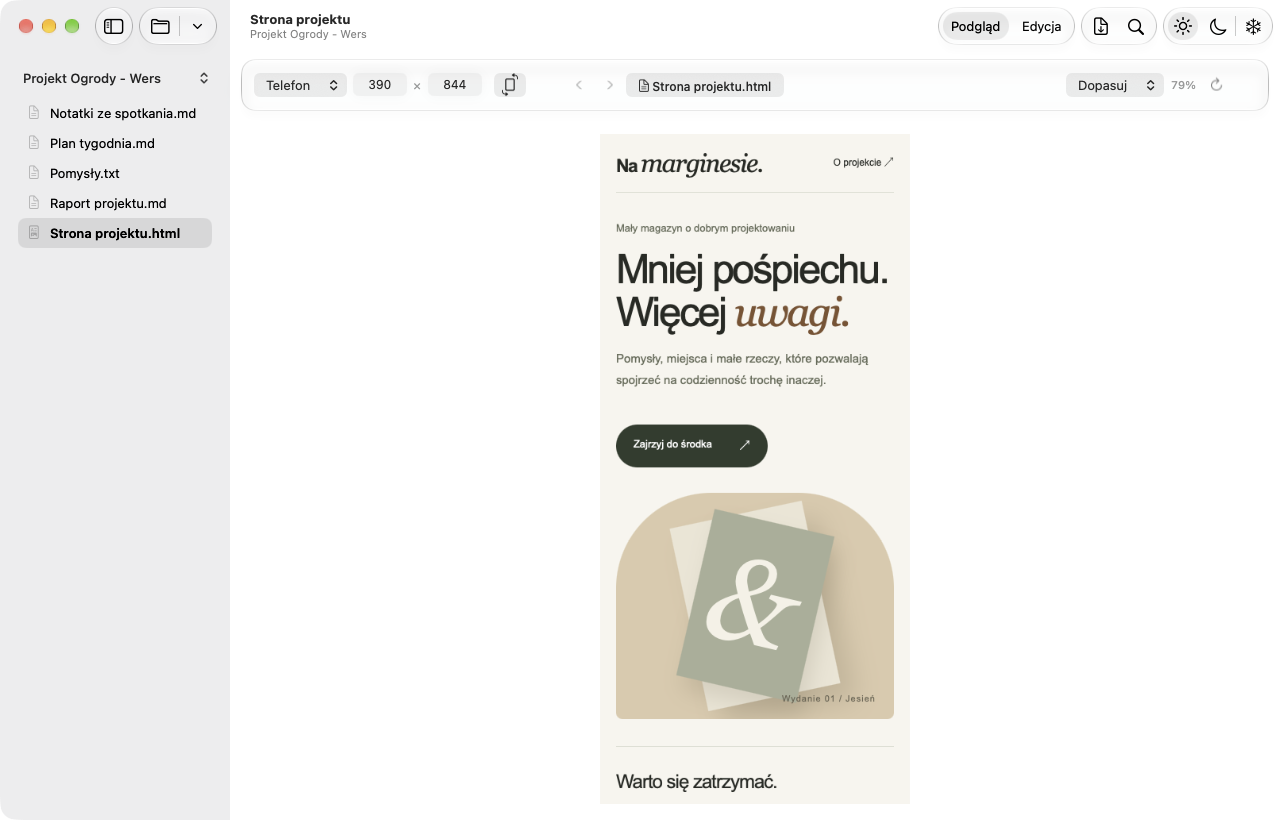Reload the preview with refresh icon
Viewport: 1280px width, 820px height.
pyautogui.click(x=1217, y=85)
